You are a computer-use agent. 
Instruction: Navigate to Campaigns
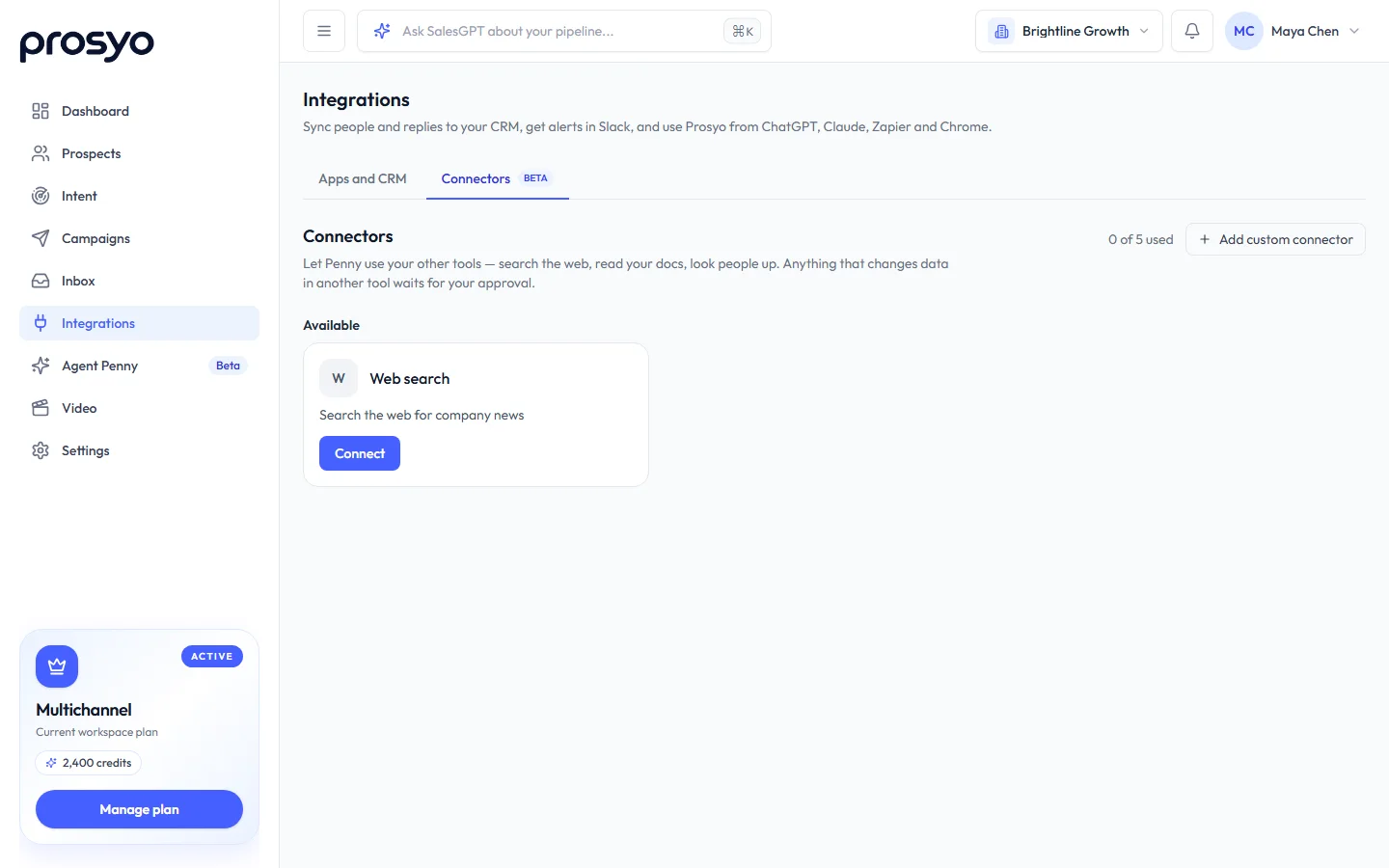point(139,238)
